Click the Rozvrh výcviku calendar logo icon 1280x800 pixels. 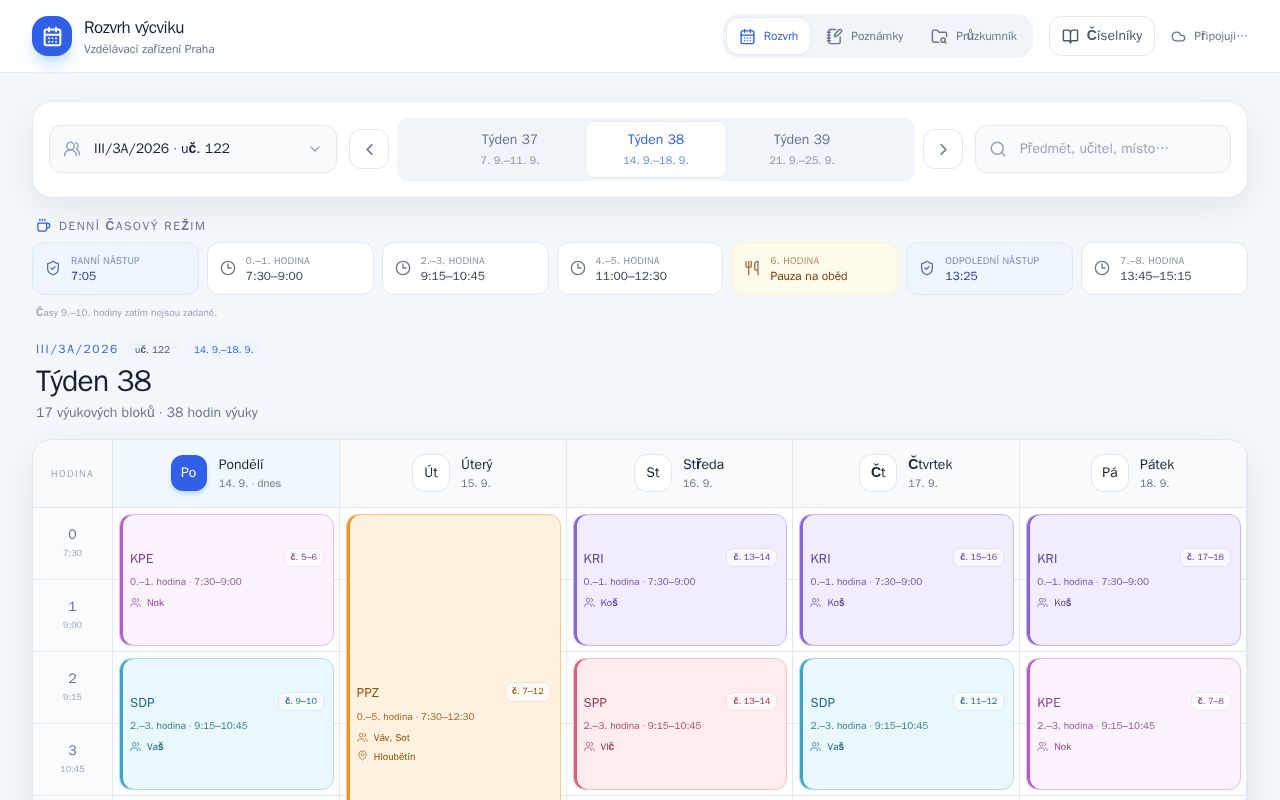point(52,36)
